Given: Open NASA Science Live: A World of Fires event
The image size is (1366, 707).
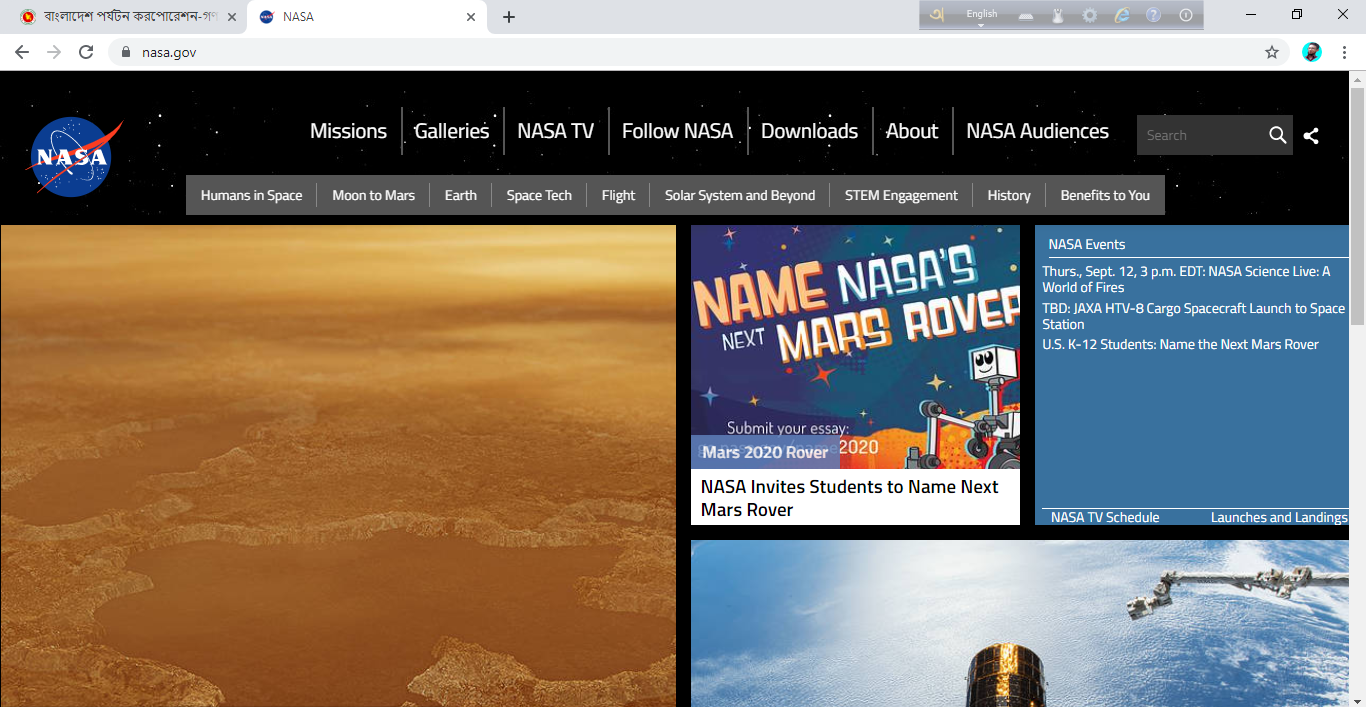Looking at the screenshot, I should click(1186, 279).
